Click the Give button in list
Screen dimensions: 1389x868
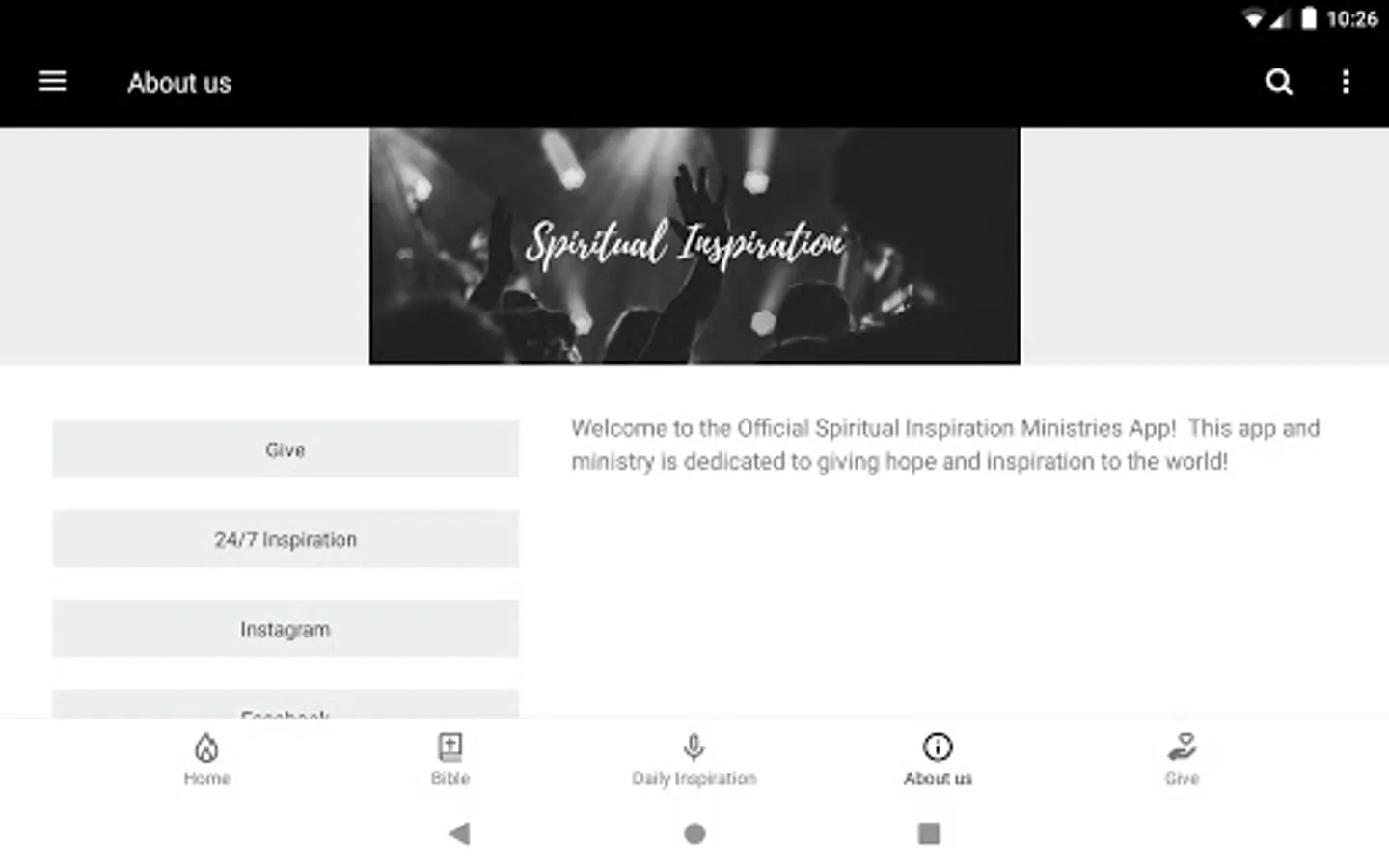coord(286,449)
